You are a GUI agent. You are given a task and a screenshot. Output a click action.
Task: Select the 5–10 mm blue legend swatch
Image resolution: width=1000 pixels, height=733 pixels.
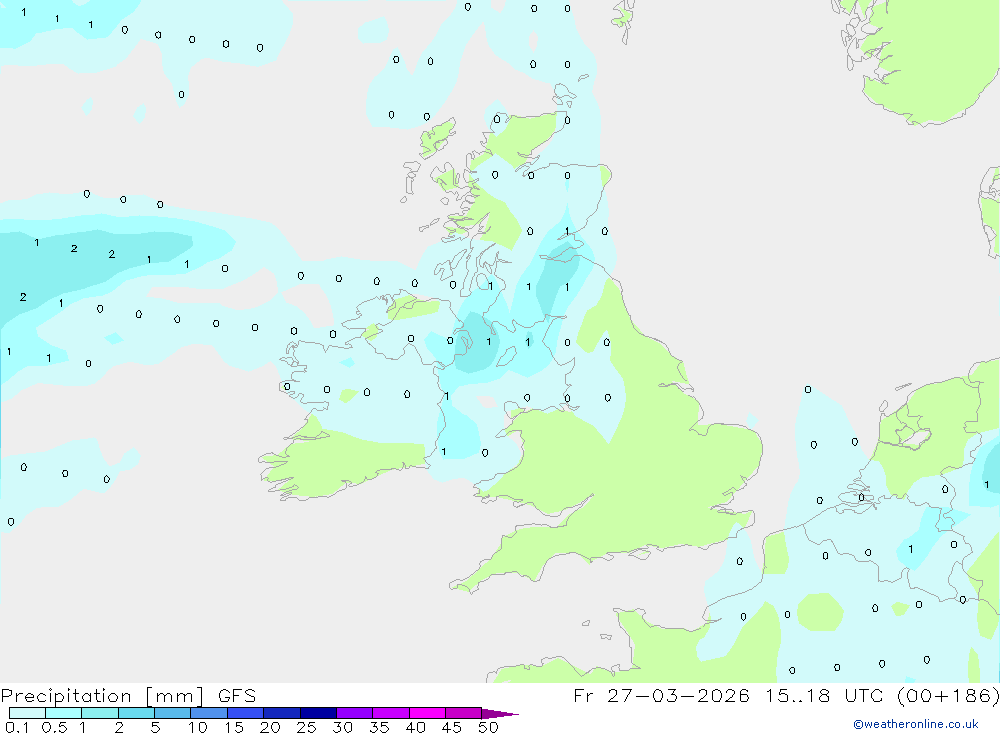tap(173, 713)
